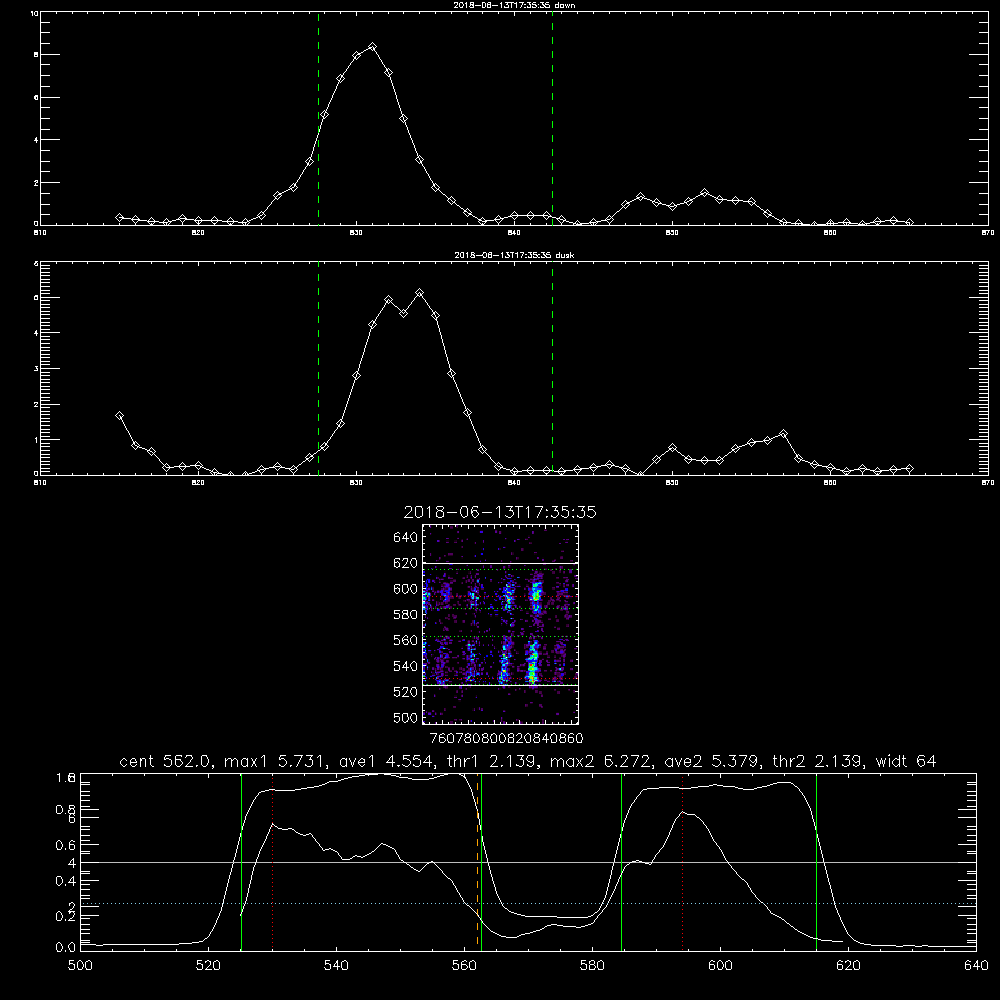This screenshot has width=1000, height=1000.
Task: Click 'thr2 2.139' in the stats header
Action: pos(817,761)
